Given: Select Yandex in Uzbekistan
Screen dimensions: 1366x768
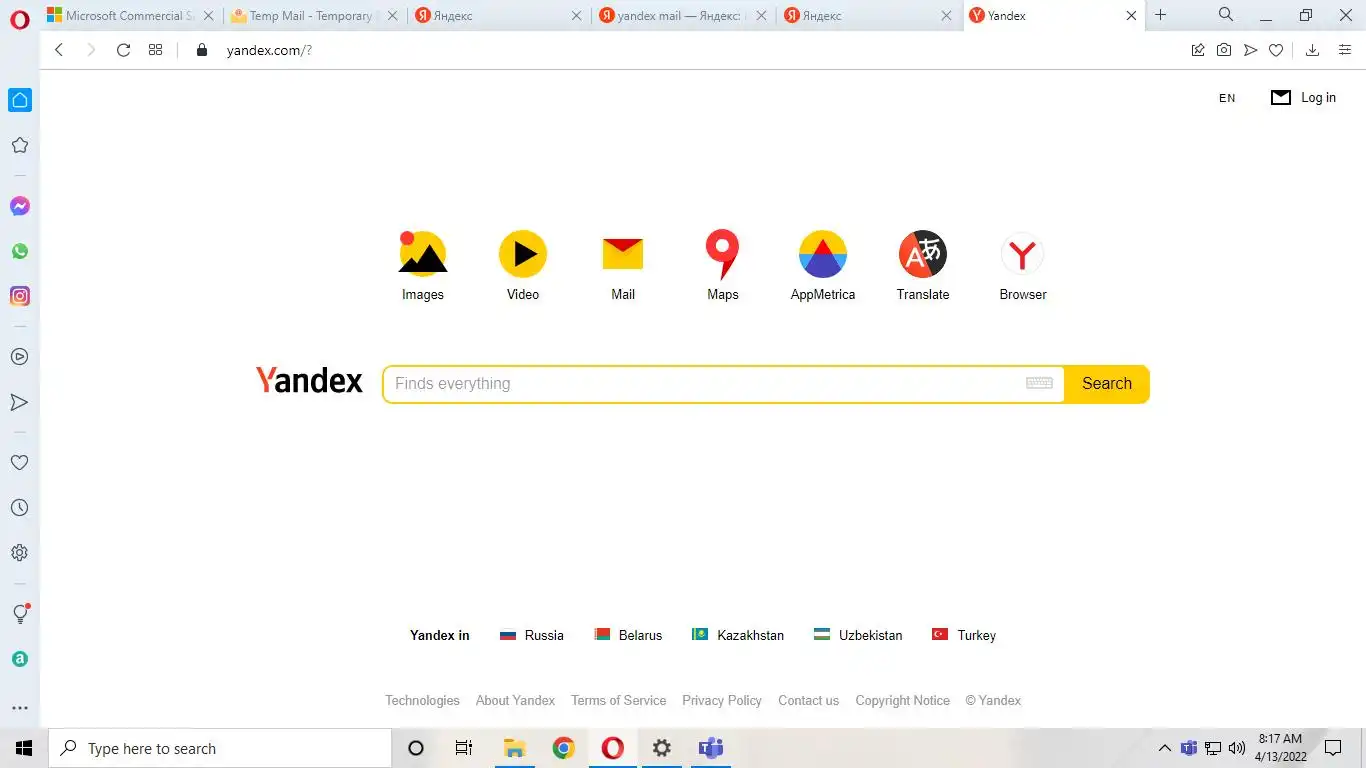Looking at the screenshot, I should (x=858, y=635).
